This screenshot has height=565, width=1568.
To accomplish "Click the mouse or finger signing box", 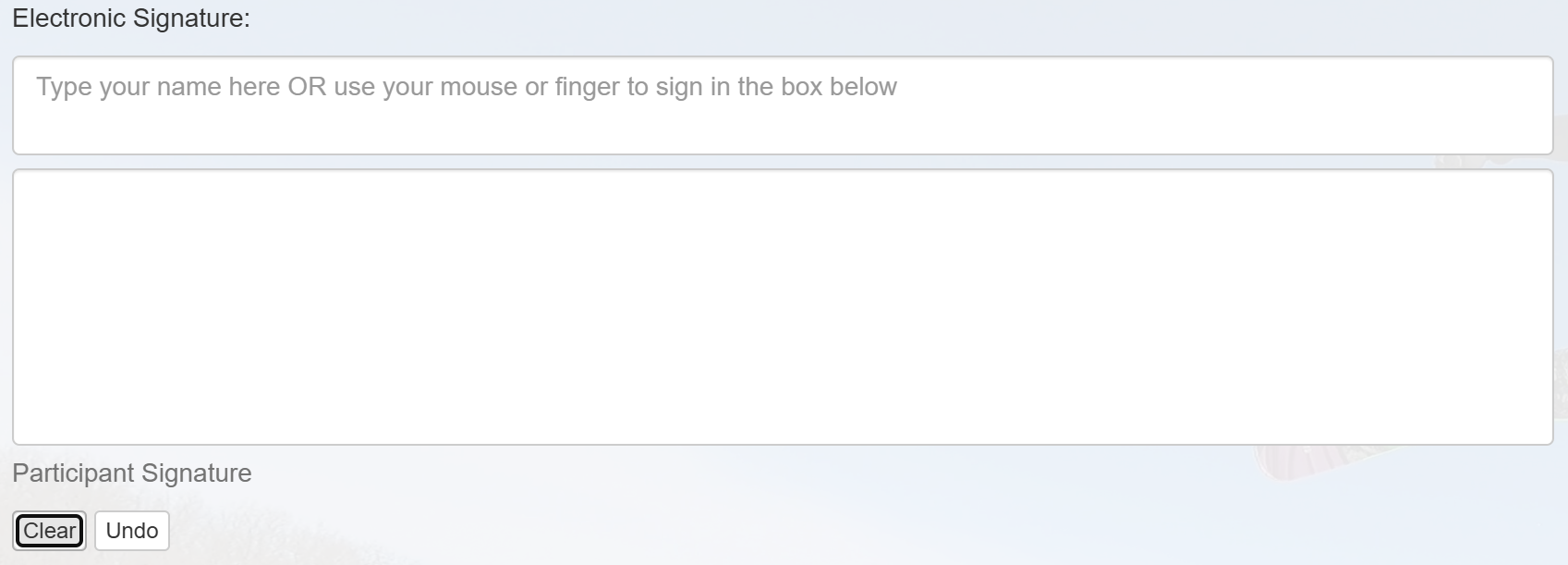I will pyautogui.click(x=782, y=307).
